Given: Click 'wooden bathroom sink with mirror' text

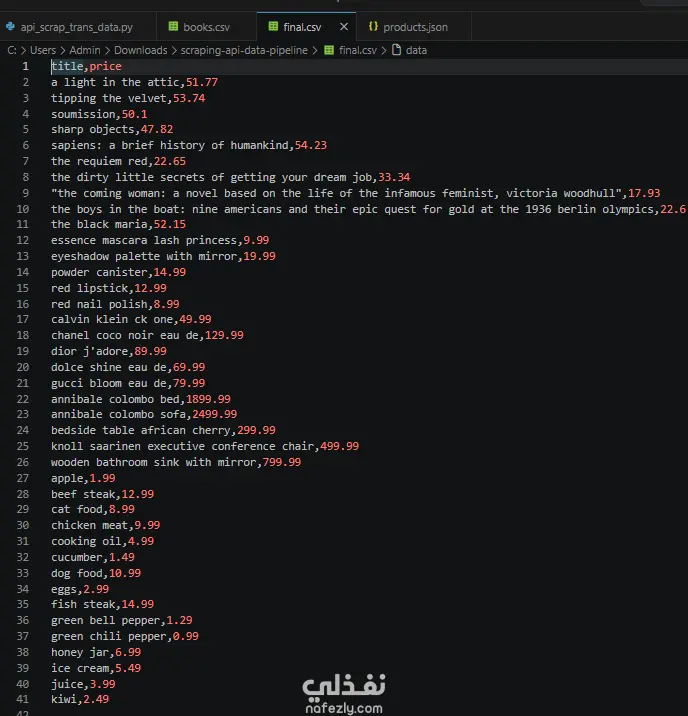Looking at the screenshot, I should click(153, 462).
